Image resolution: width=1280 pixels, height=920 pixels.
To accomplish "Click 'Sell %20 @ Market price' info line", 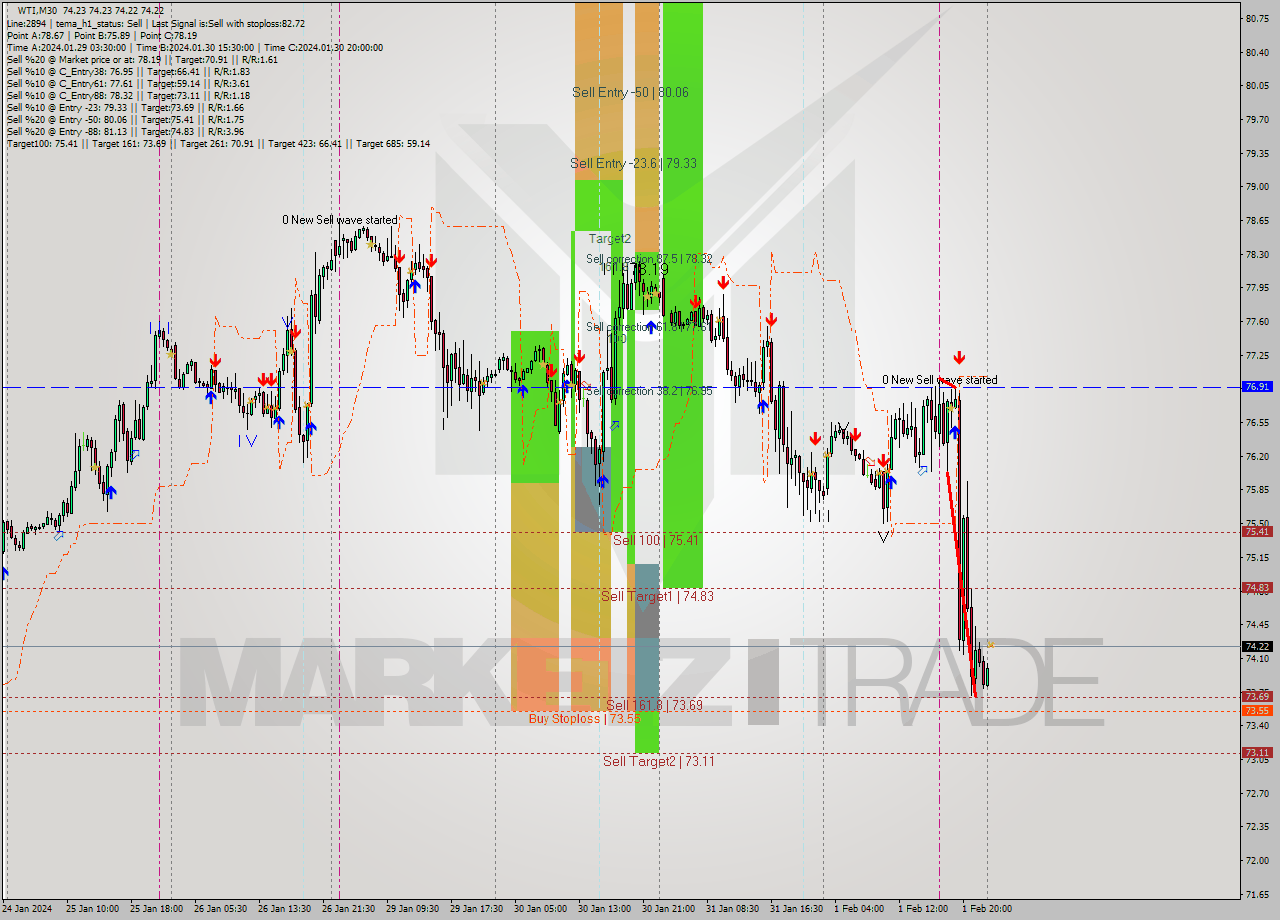I will [142, 59].
